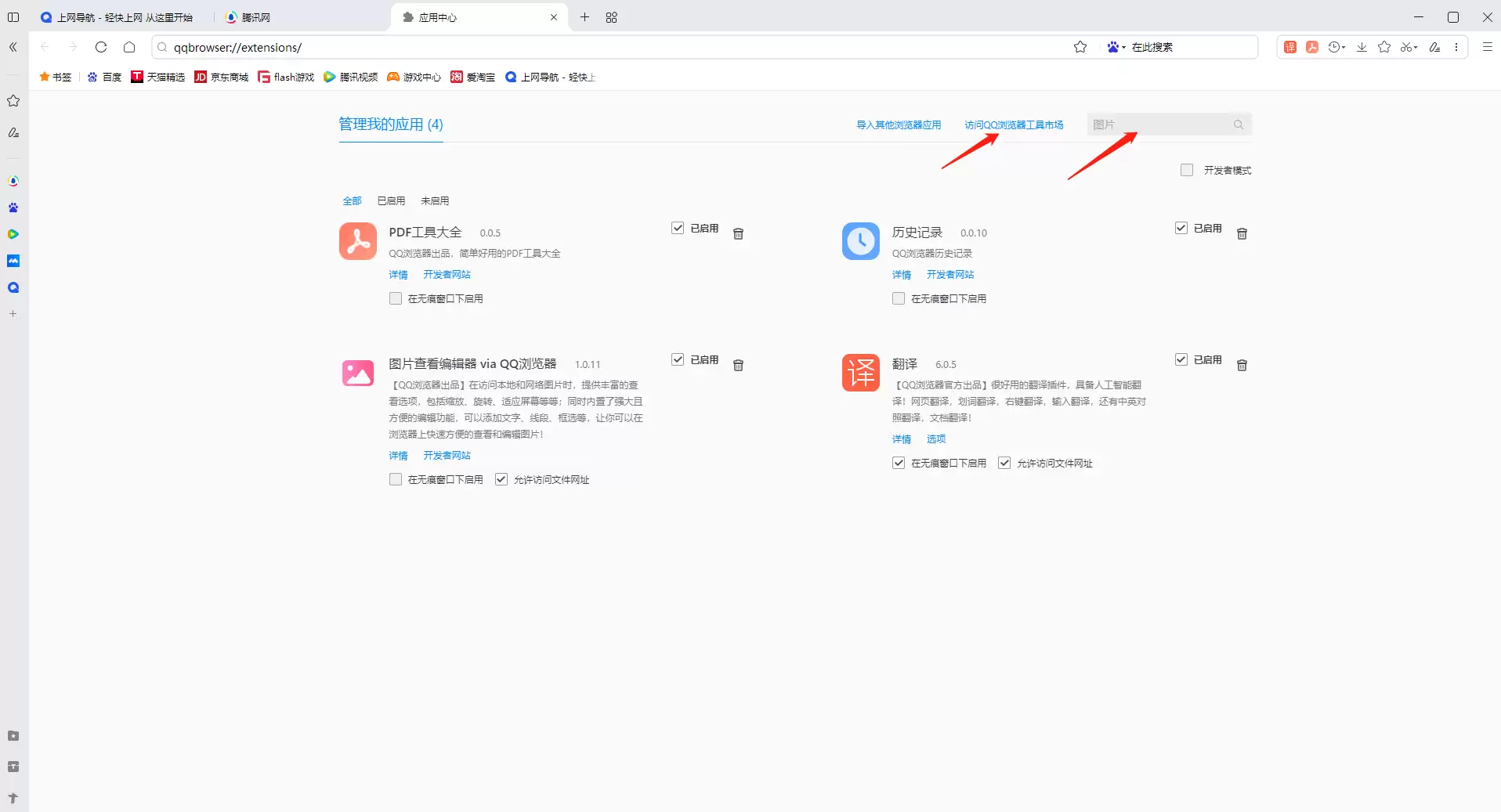Select the 全部 filter tab
Image resolution: width=1501 pixels, height=812 pixels.
(352, 201)
